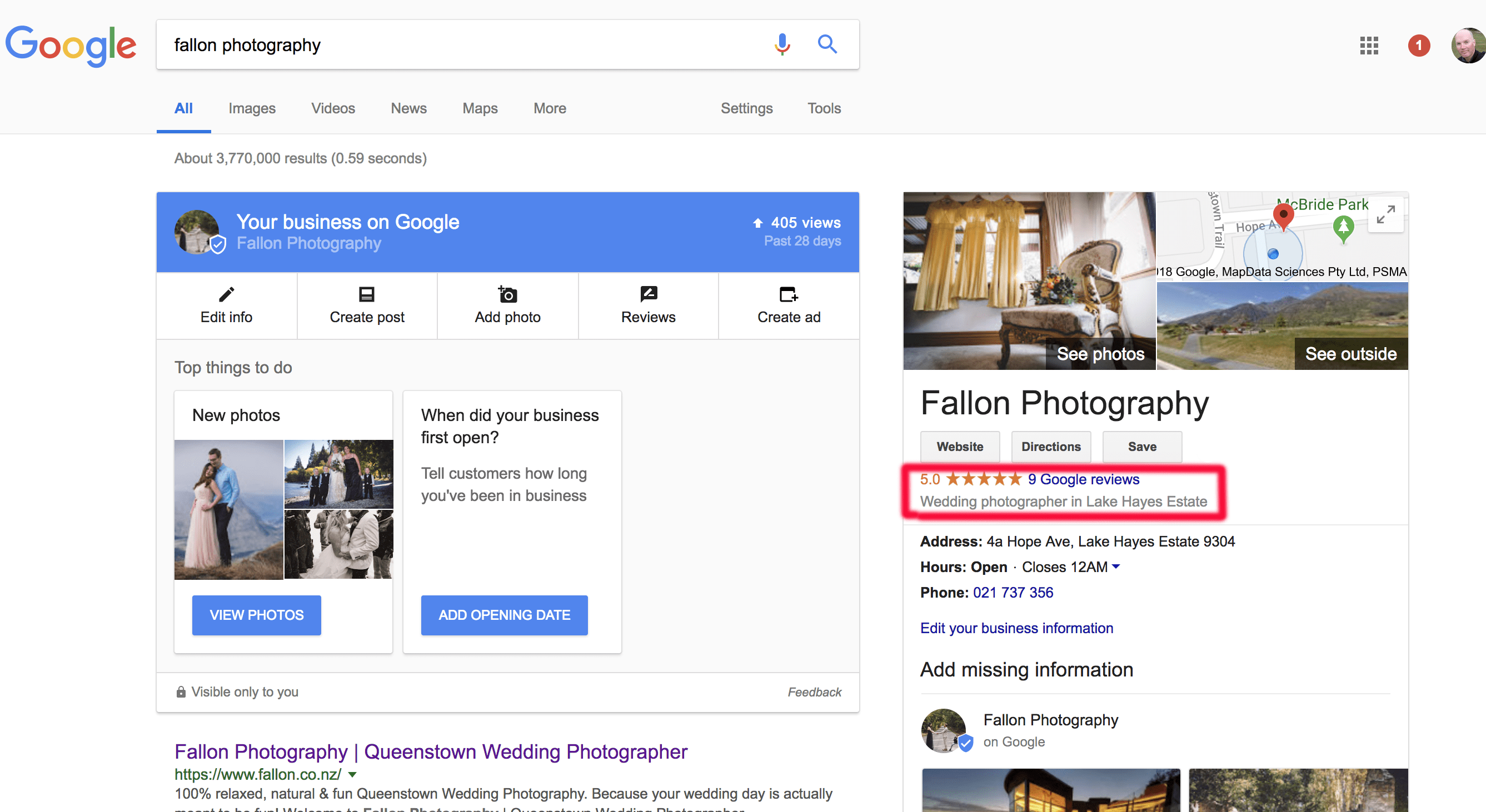This screenshot has height=812, width=1486.
Task: Click Edit your business information link
Action: pyautogui.click(x=1016, y=628)
